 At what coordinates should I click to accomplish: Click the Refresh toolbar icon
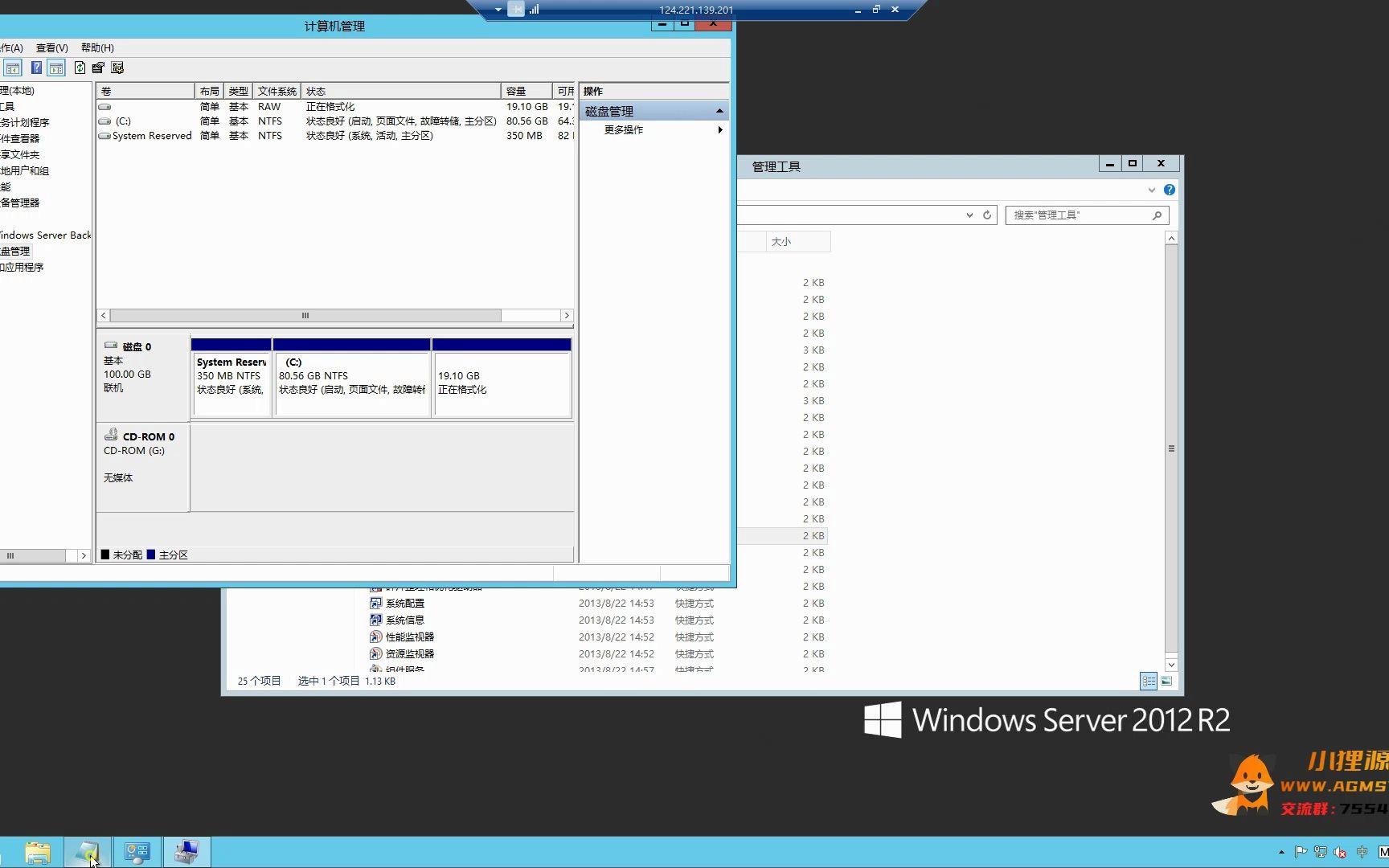pyautogui.click(x=80, y=68)
